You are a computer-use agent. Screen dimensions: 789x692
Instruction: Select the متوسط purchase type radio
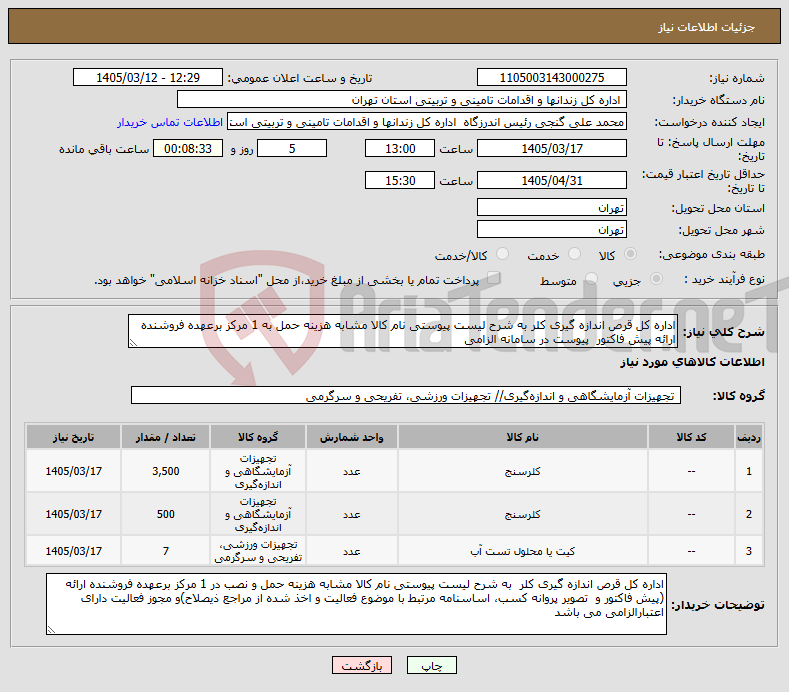[591, 279]
